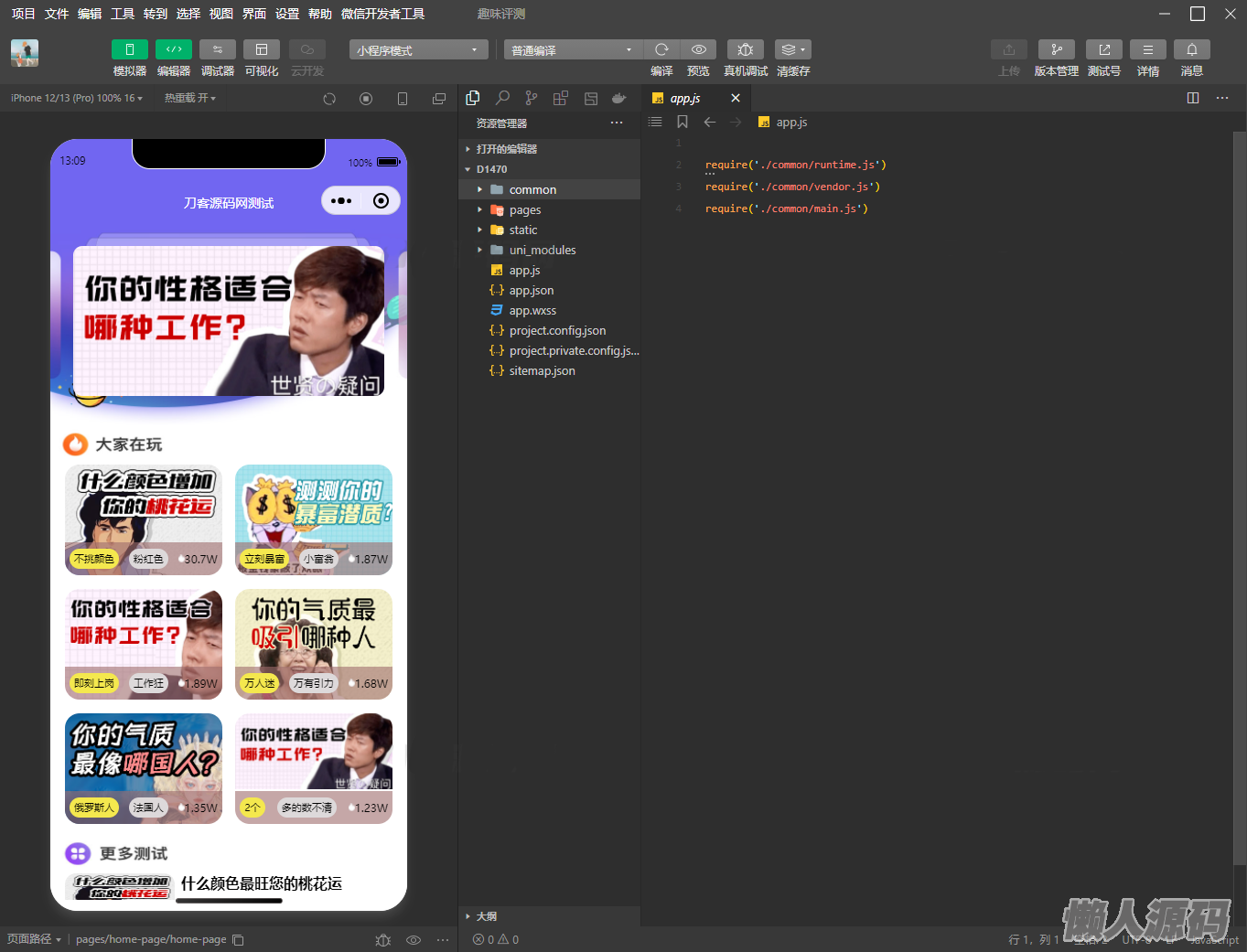Click the 编译 compile refresh icon
Image resolution: width=1247 pixels, height=952 pixels.
661,49
